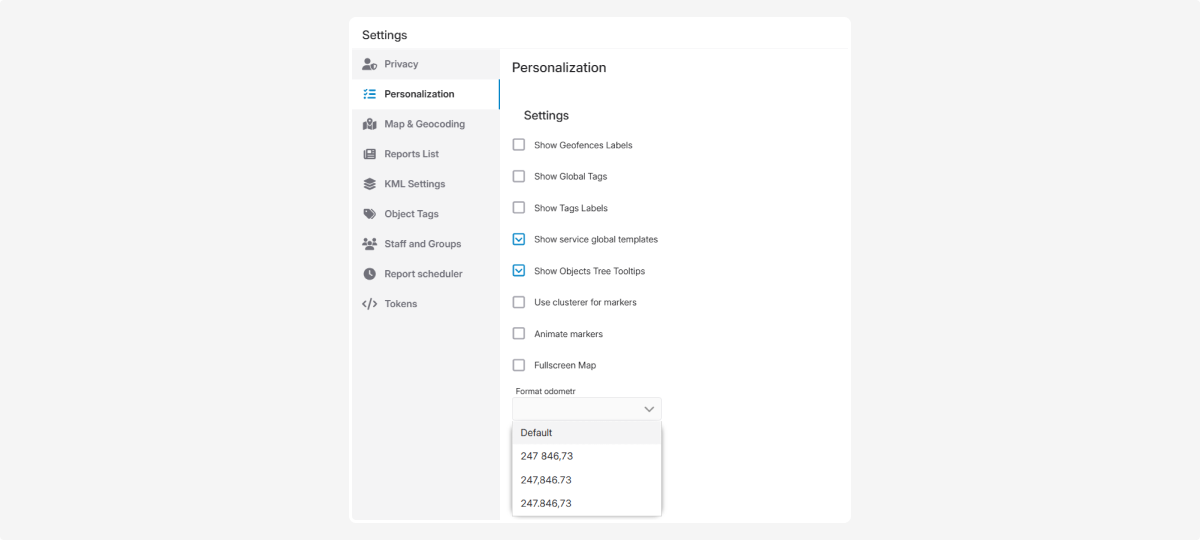Collapse the Format odometr dropdown arrow
Viewport: 1200px width, 540px height.
point(649,409)
